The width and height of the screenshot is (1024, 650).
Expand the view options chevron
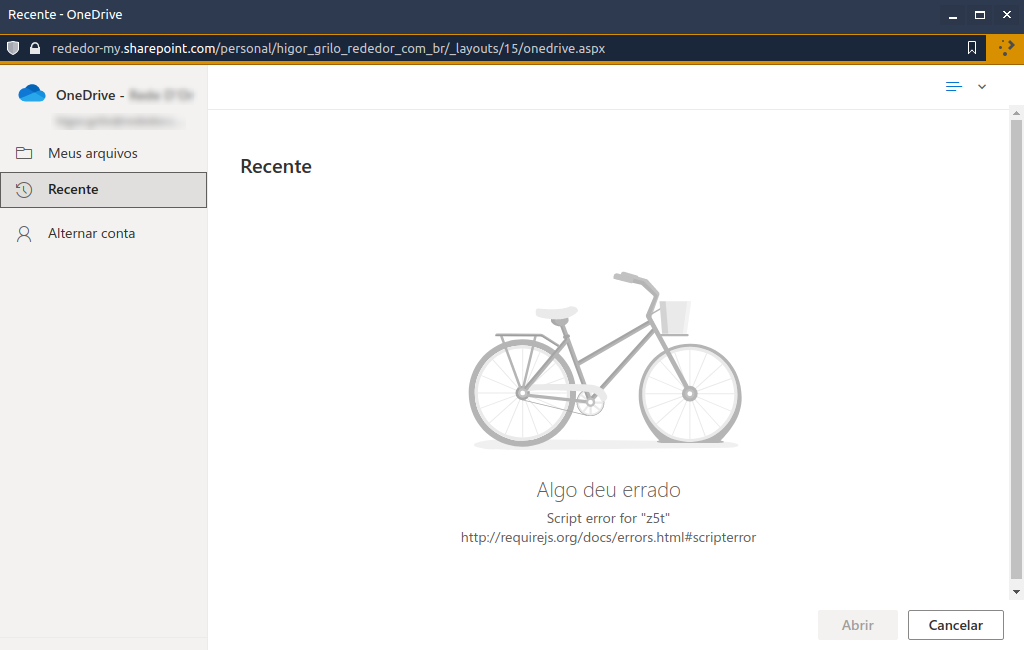pos(982,87)
